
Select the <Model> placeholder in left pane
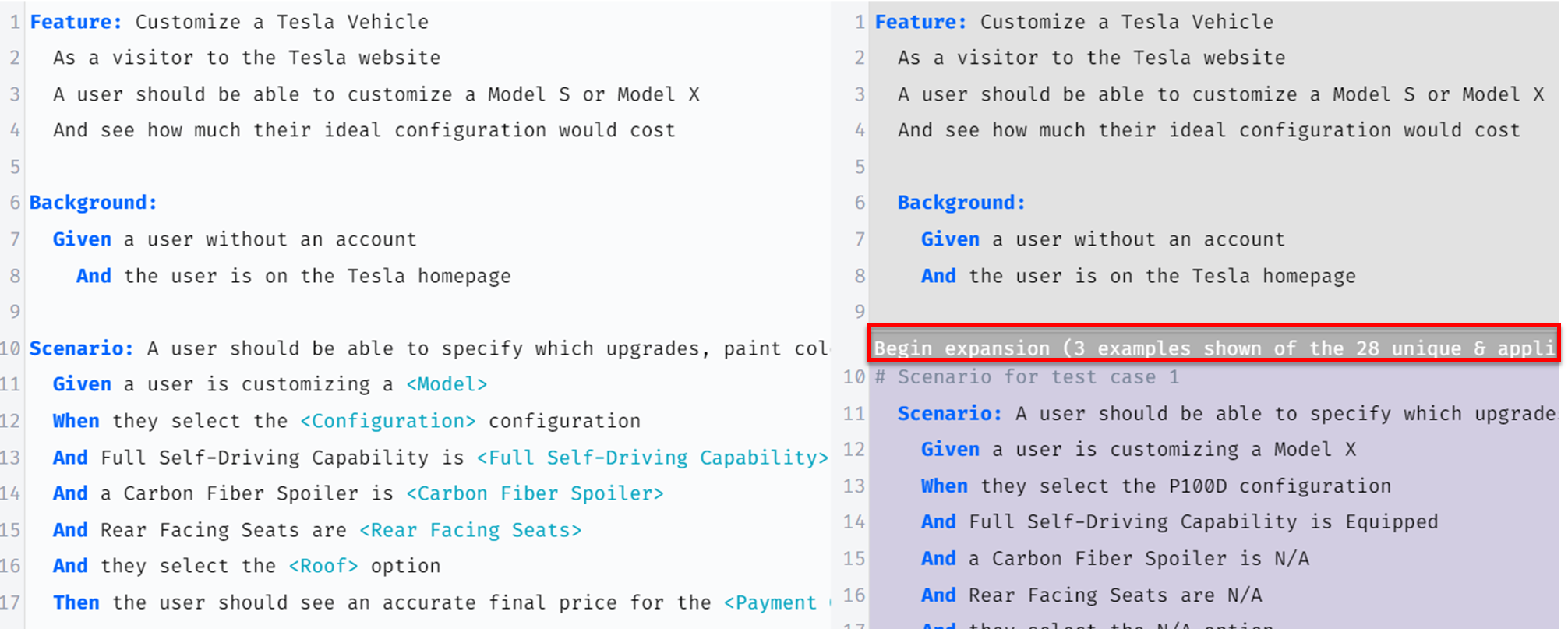[447, 384]
